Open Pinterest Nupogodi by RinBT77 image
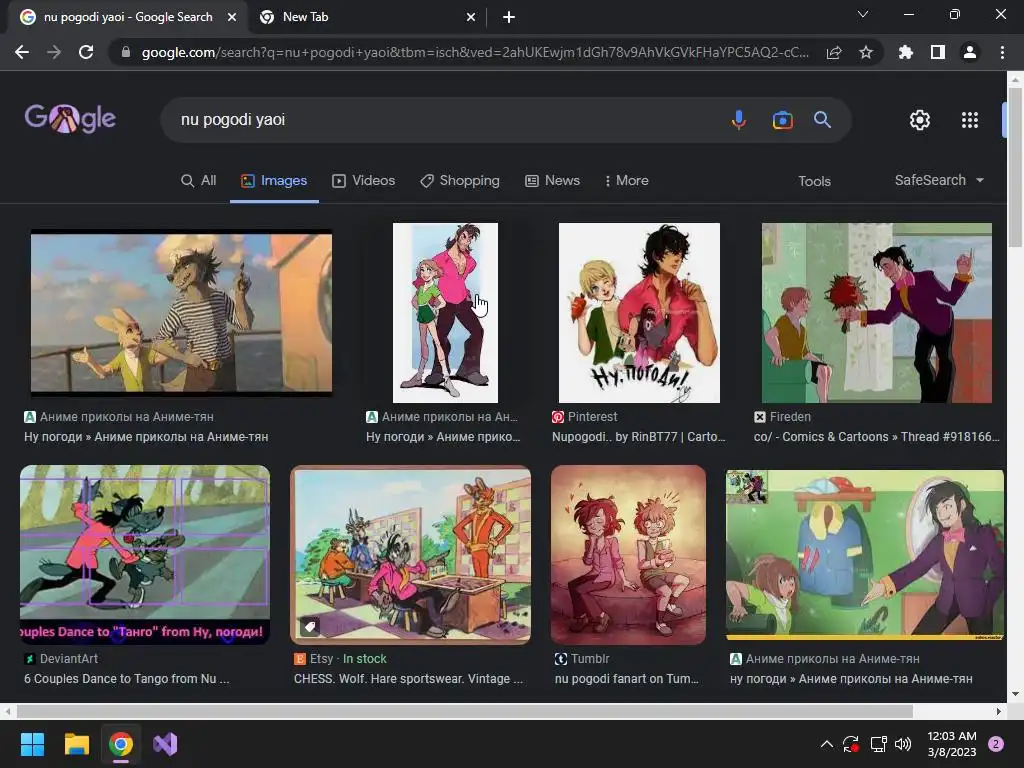The height and width of the screenshot is (768, 1024). coord(639,313)
